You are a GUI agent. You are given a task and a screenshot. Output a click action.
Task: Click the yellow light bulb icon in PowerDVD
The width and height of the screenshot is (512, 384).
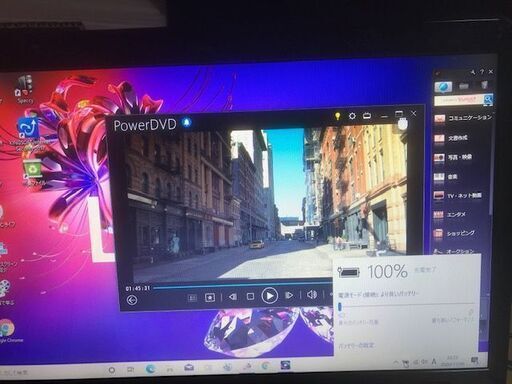pyautogui.click(x=338, y=116)
